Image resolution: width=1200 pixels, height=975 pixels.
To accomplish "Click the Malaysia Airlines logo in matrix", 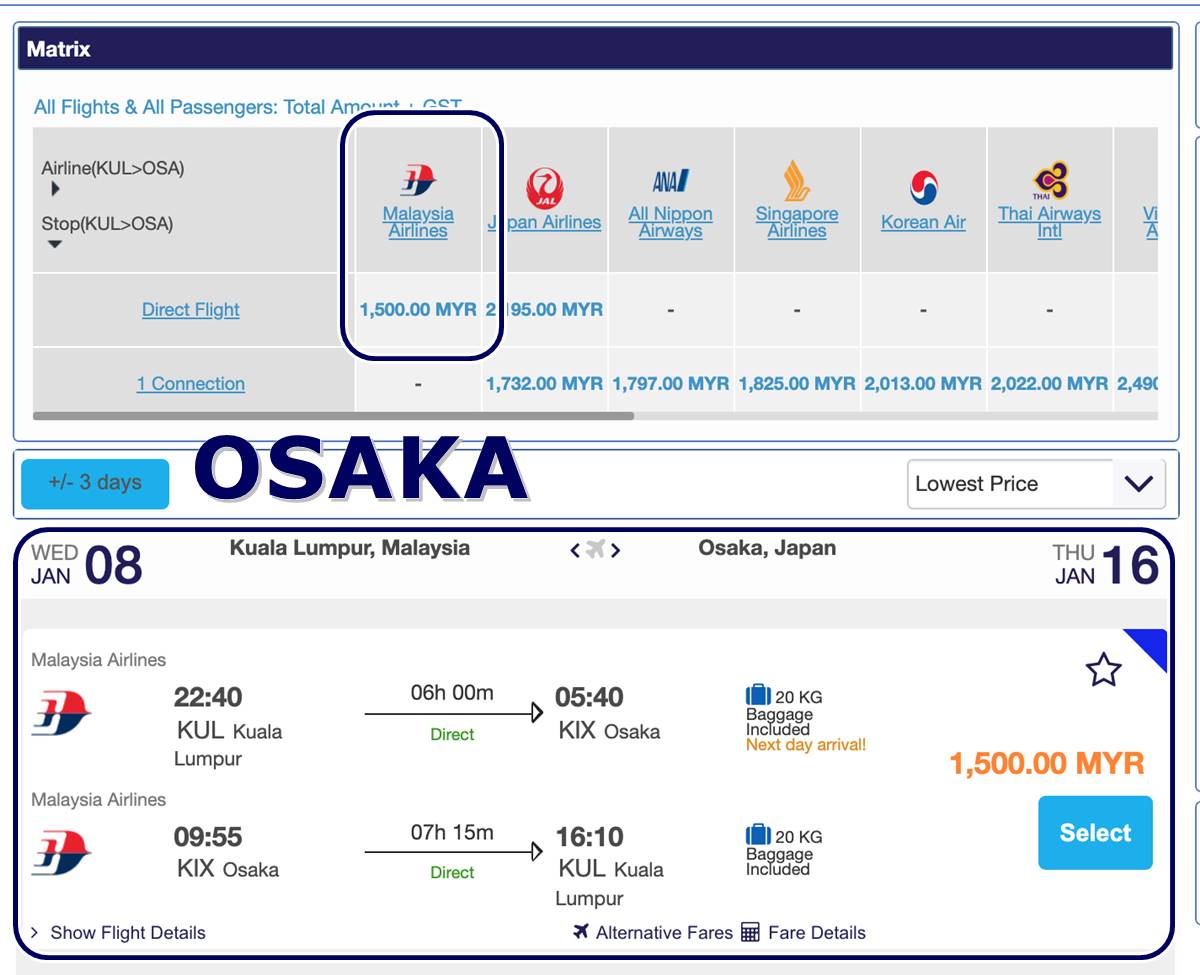I will [x=418, y=181].
